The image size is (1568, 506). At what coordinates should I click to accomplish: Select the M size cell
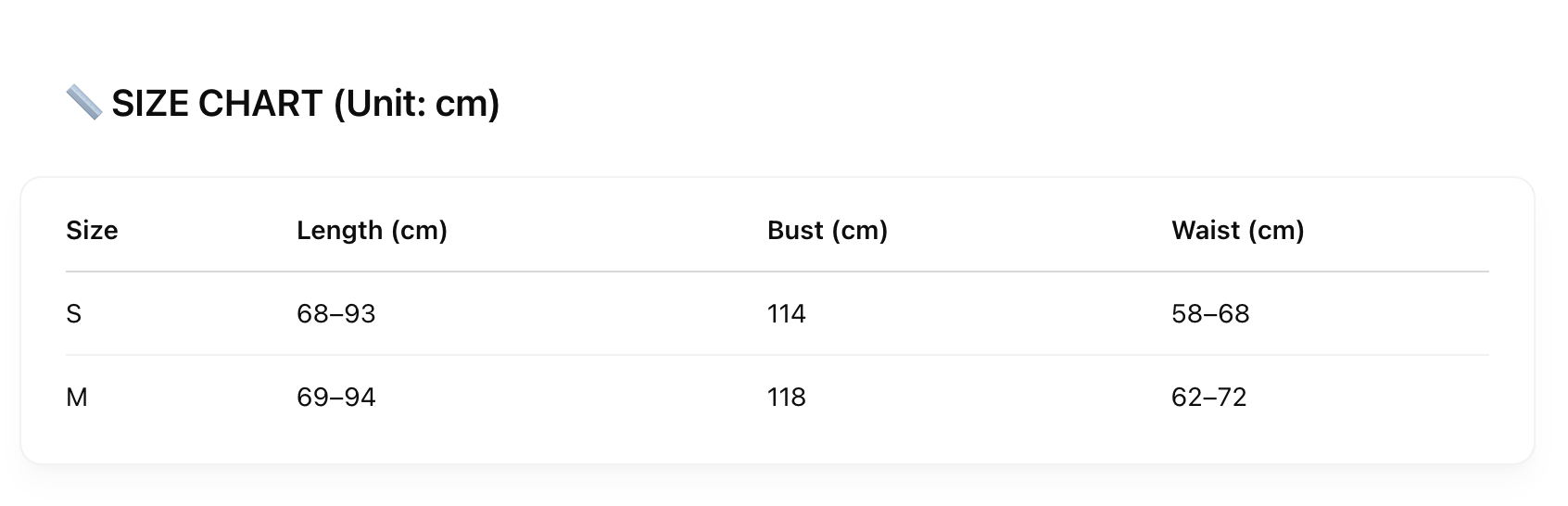(x=77, y=398)
